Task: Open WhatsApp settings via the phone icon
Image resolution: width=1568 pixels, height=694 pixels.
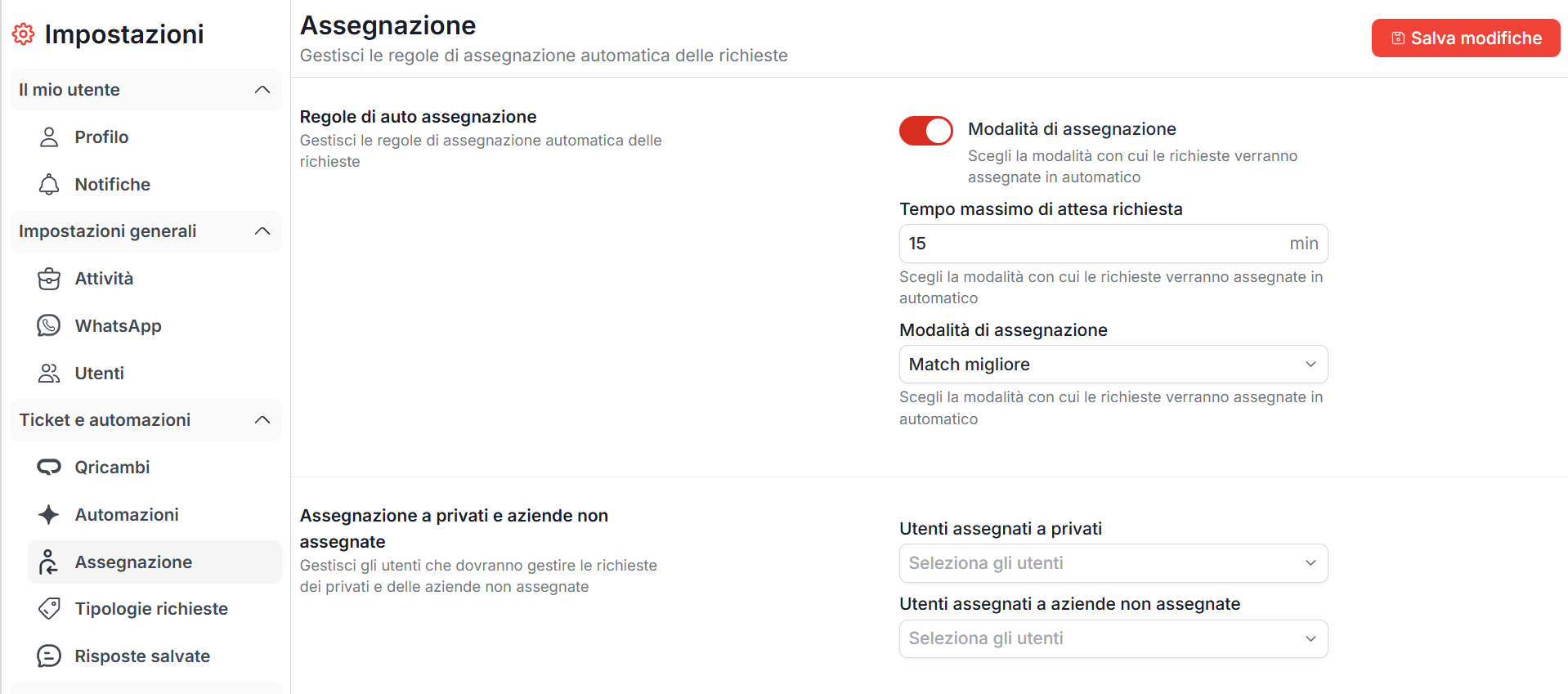Action: [x=49, y=325]
